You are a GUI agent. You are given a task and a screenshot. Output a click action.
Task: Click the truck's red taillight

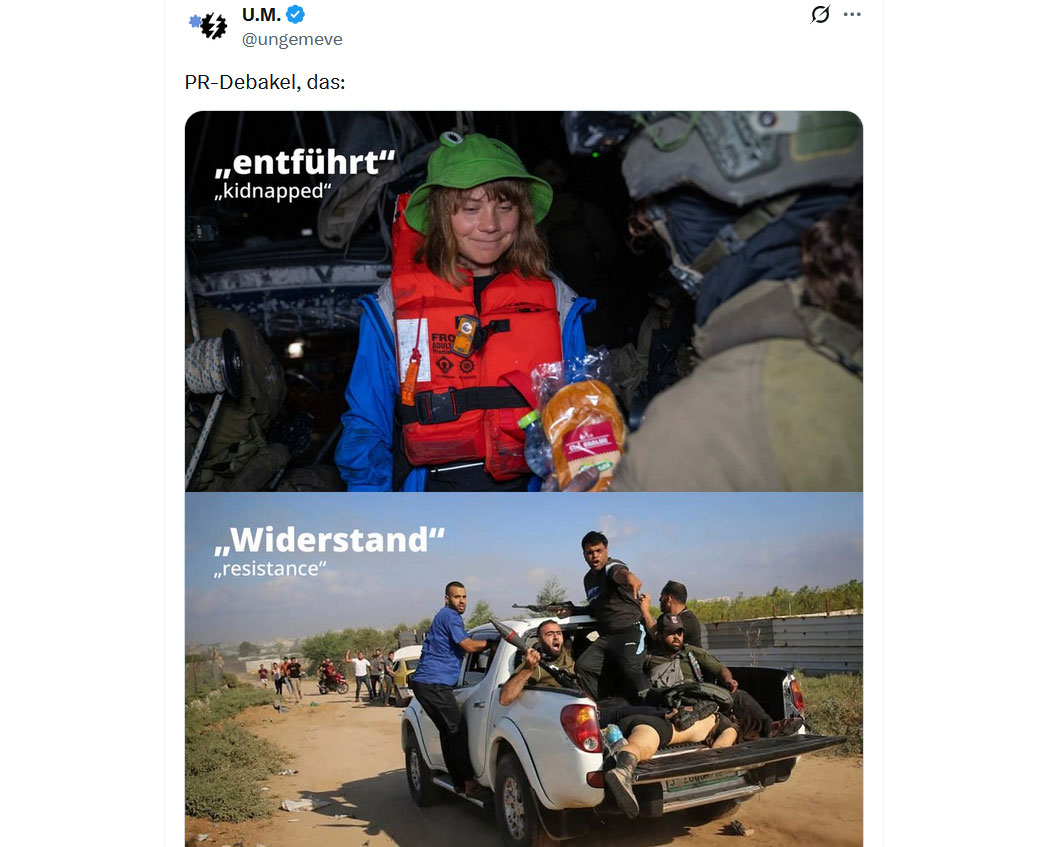(x=581, y=728)
